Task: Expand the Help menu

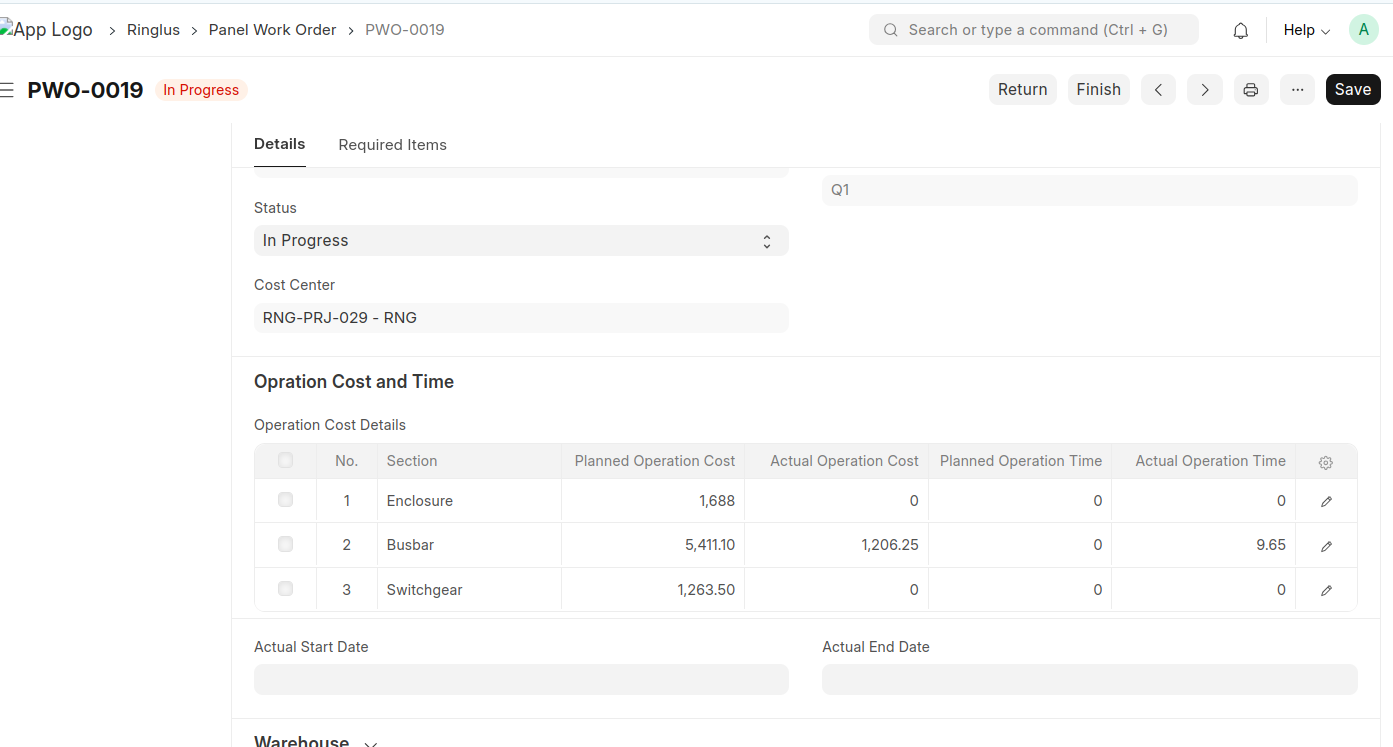Action: coord(1306,31)
